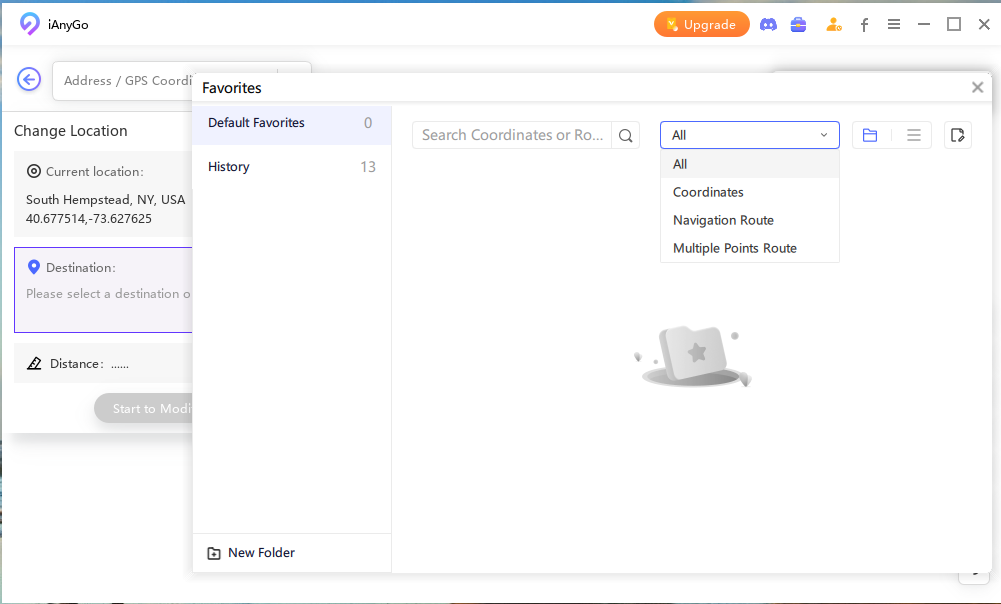The width and height of the screenshot is (1001, 604).
Task: Click the edit favorites icon
Action: click(x=958, y=135)
